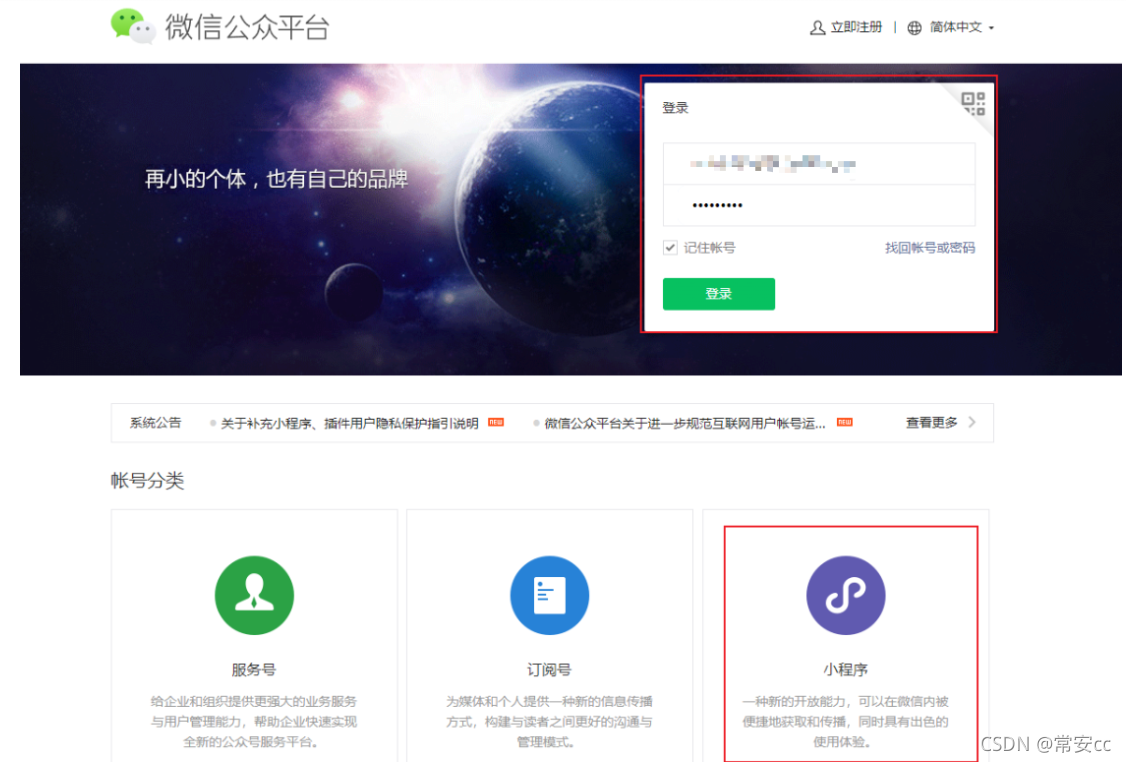Click 立即注册 to register
This screenshot has width=1126, height=762.
pyautogui.click(x=856, y=27)
